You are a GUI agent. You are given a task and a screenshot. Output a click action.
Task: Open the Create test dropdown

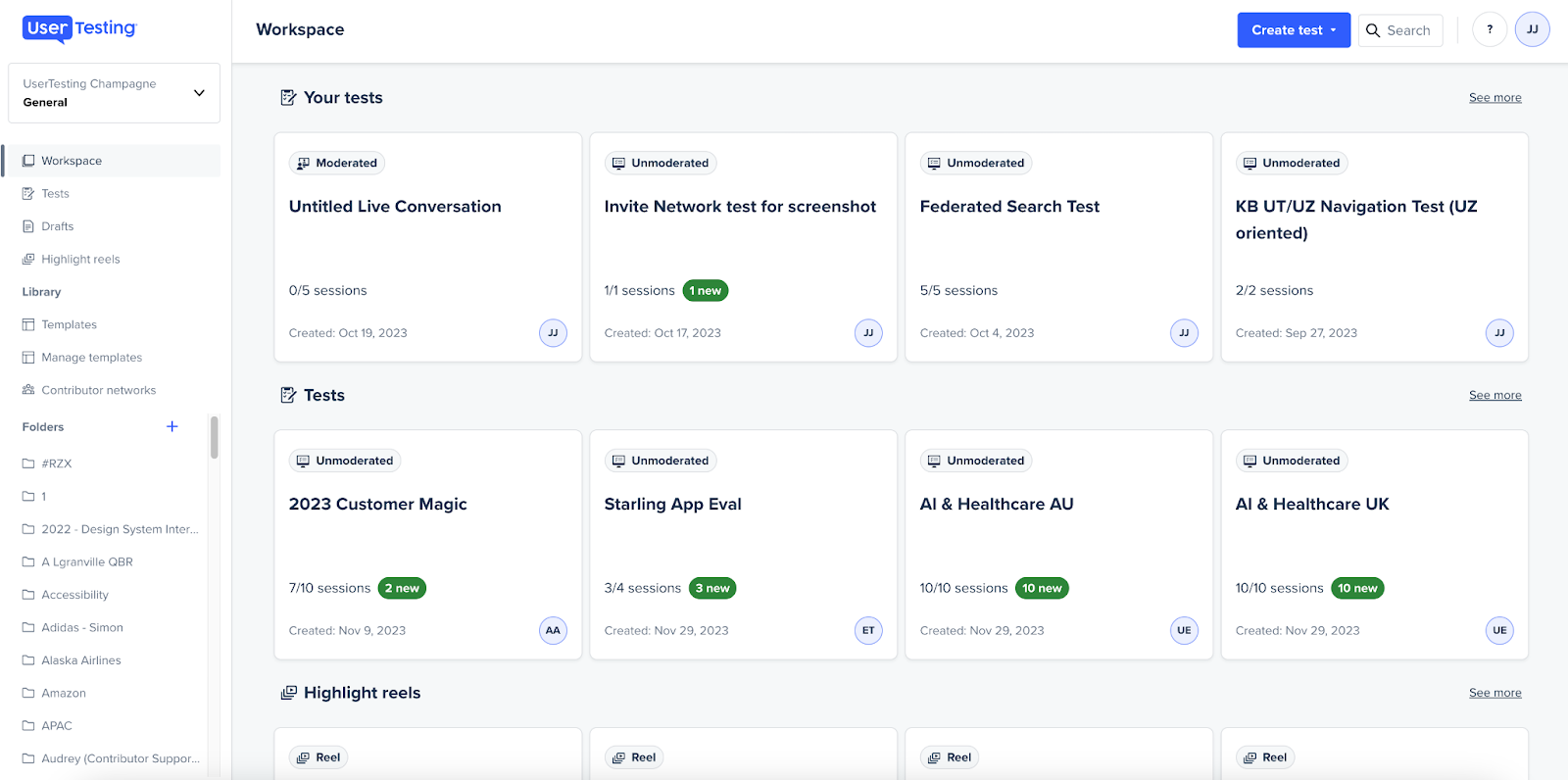pyautogui.click(x=1294, y=30)
